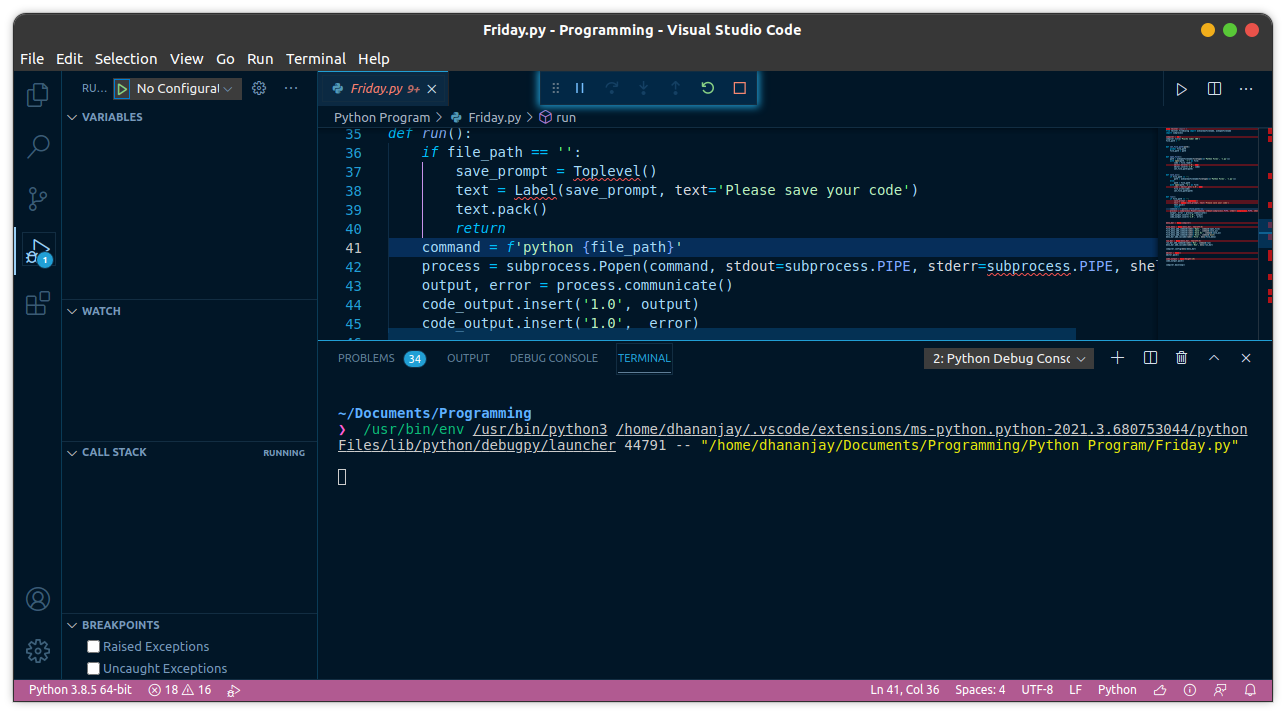This screenshot has width=1286, height=715.
Task: Open the Selection menu
Action: click(x=126, y=59)
